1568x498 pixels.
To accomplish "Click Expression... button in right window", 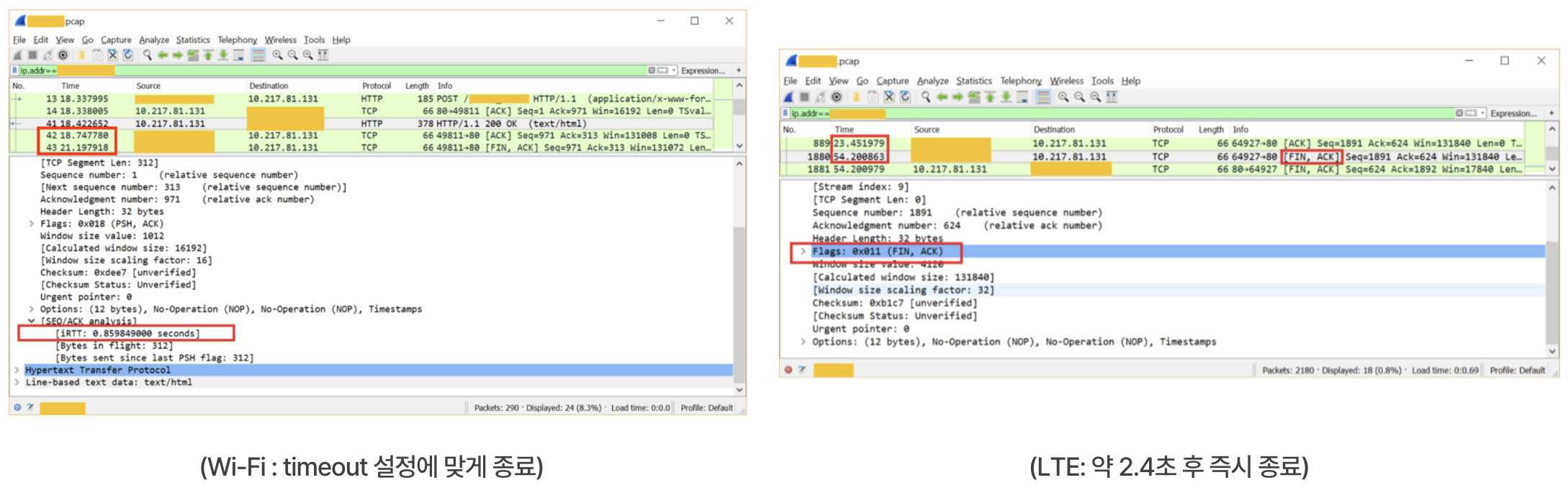I will point(1513,113).
